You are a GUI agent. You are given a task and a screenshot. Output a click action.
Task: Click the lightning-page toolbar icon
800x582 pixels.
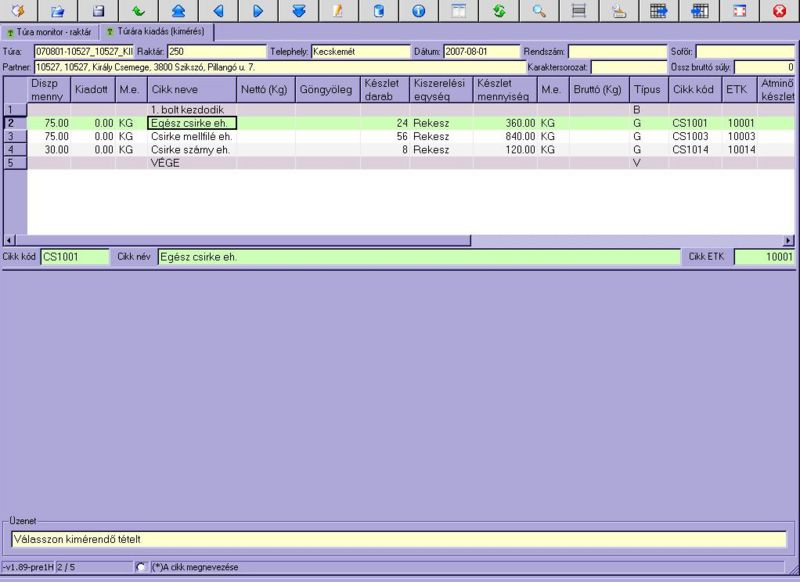(18, 11)
